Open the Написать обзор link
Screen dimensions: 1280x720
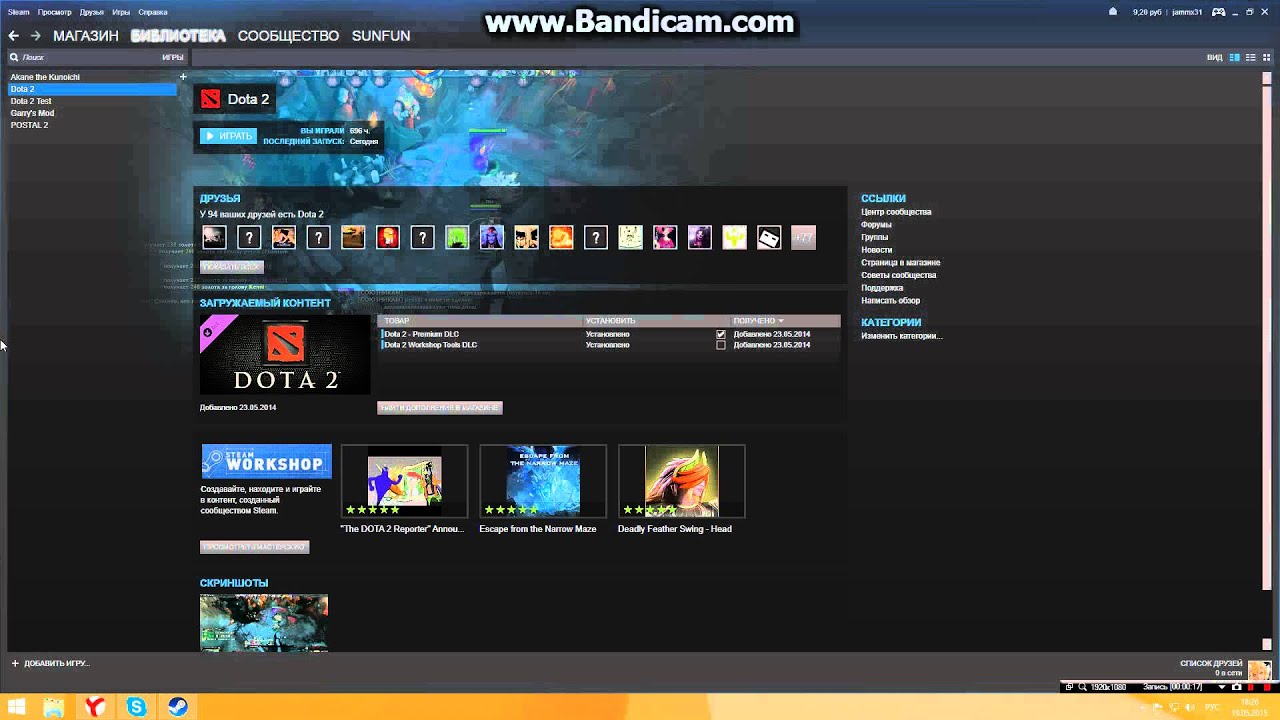tap(890, 301)
